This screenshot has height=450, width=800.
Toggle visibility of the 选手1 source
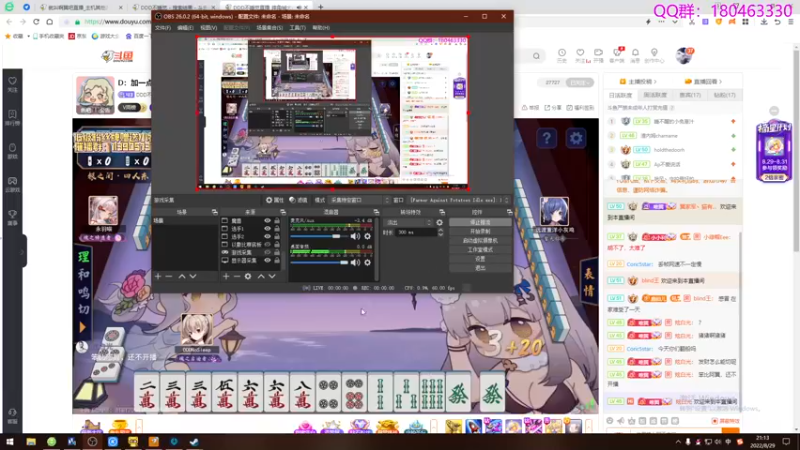click(x=267, y=229)
